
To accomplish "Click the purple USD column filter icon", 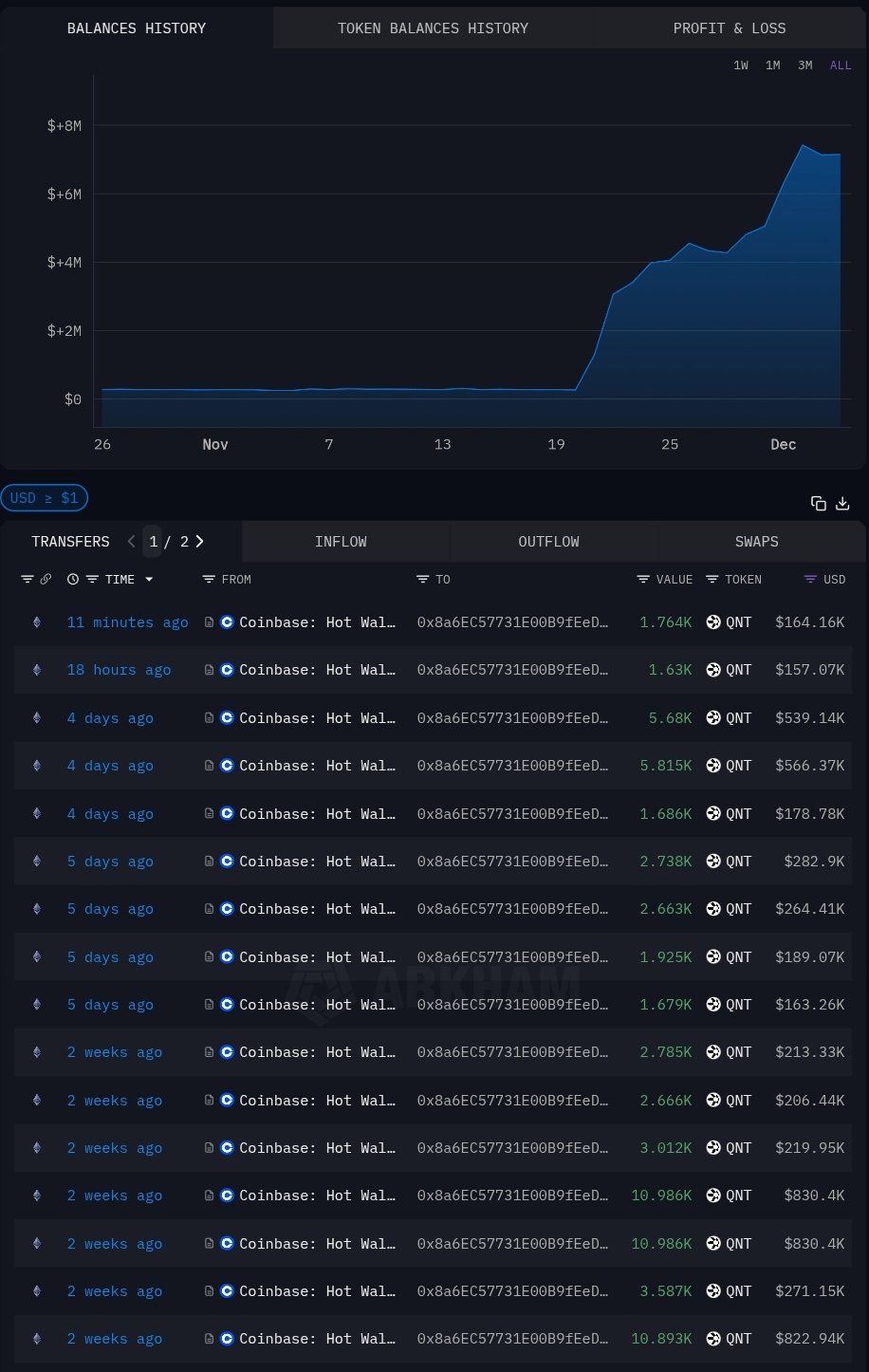I will pyautogui.click(x=810, y=580).
